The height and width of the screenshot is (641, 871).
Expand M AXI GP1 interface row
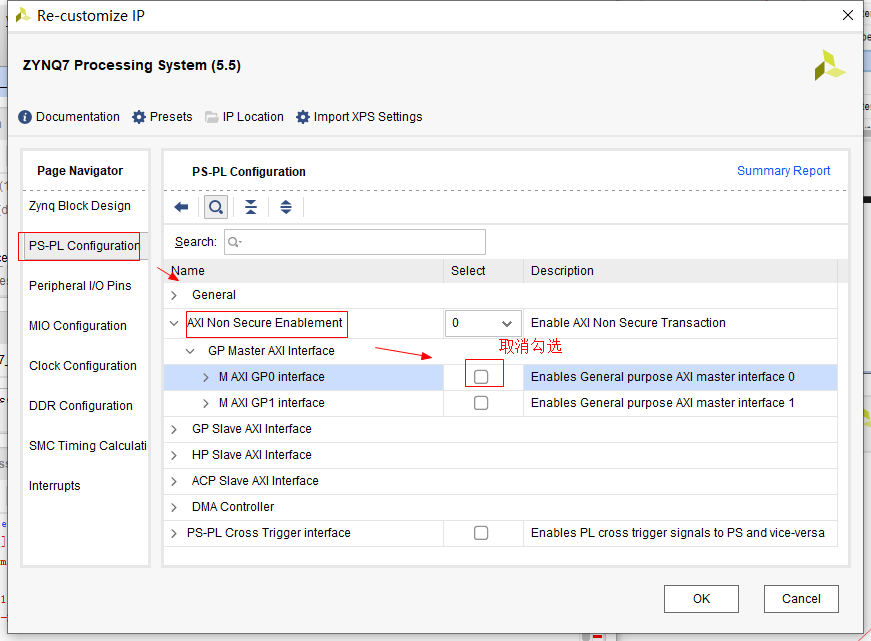click(206, 403)
